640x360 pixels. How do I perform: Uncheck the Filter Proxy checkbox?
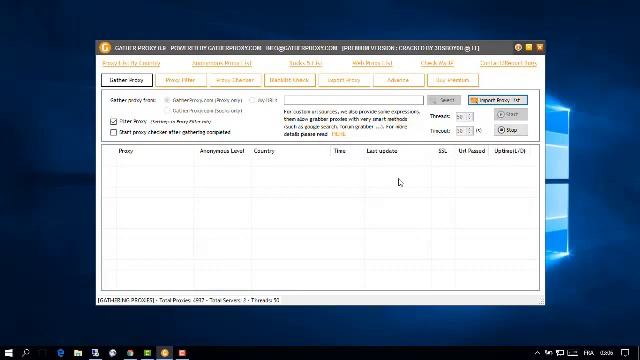click(x=113, y=122)
